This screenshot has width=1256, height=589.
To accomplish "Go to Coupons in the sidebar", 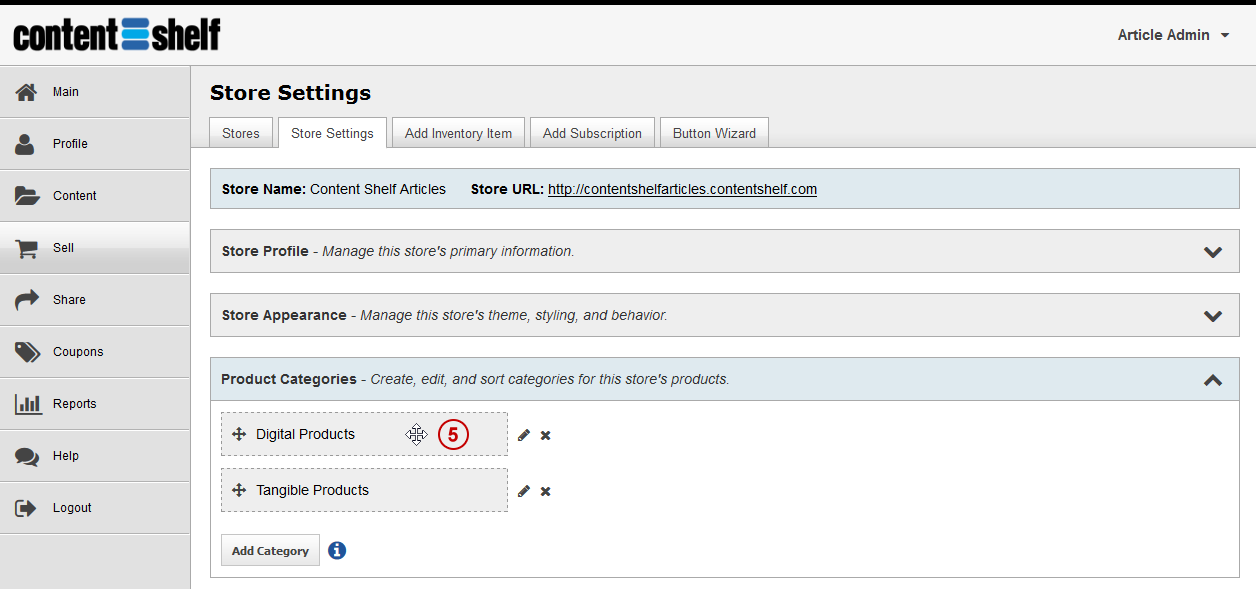I will [95, 352].
